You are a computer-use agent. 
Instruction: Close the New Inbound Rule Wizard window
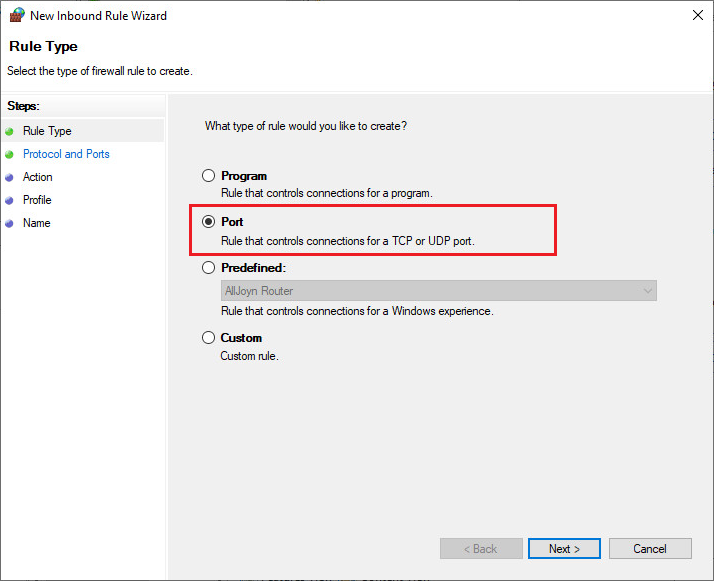coord(696,16)
